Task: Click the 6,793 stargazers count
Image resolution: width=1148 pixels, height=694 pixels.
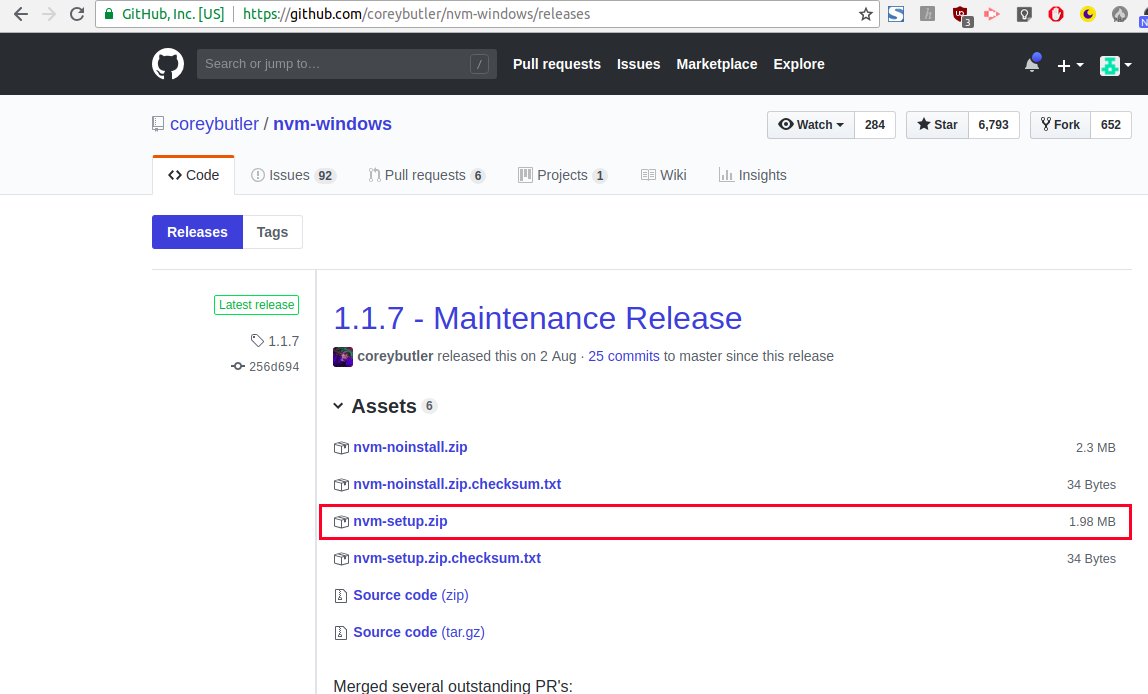Action: [x=994, y=124]
